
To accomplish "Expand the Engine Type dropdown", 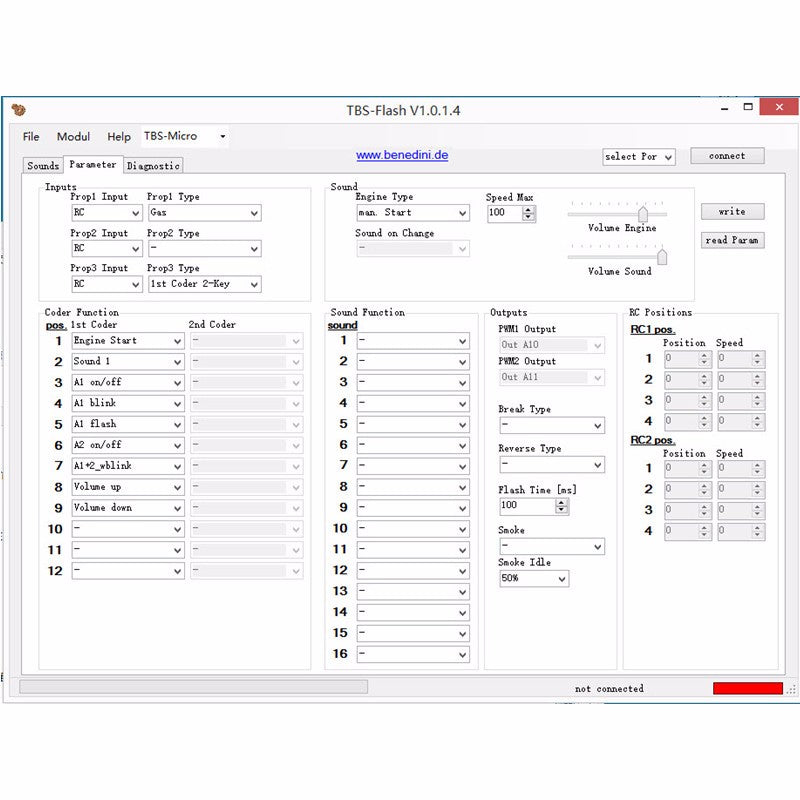I will coord(412,213).
